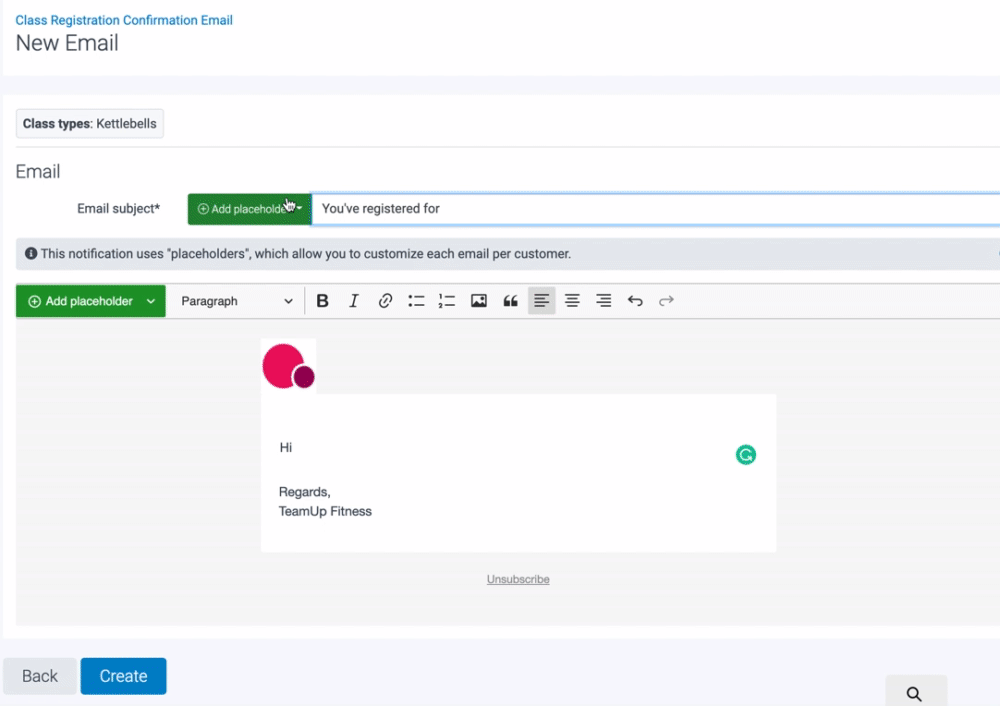Screen dimensions: 1000x706
Task: Open Add placeholder dropdown in editor toolbar
Action: pyautogui.click(x=91, y=301)
